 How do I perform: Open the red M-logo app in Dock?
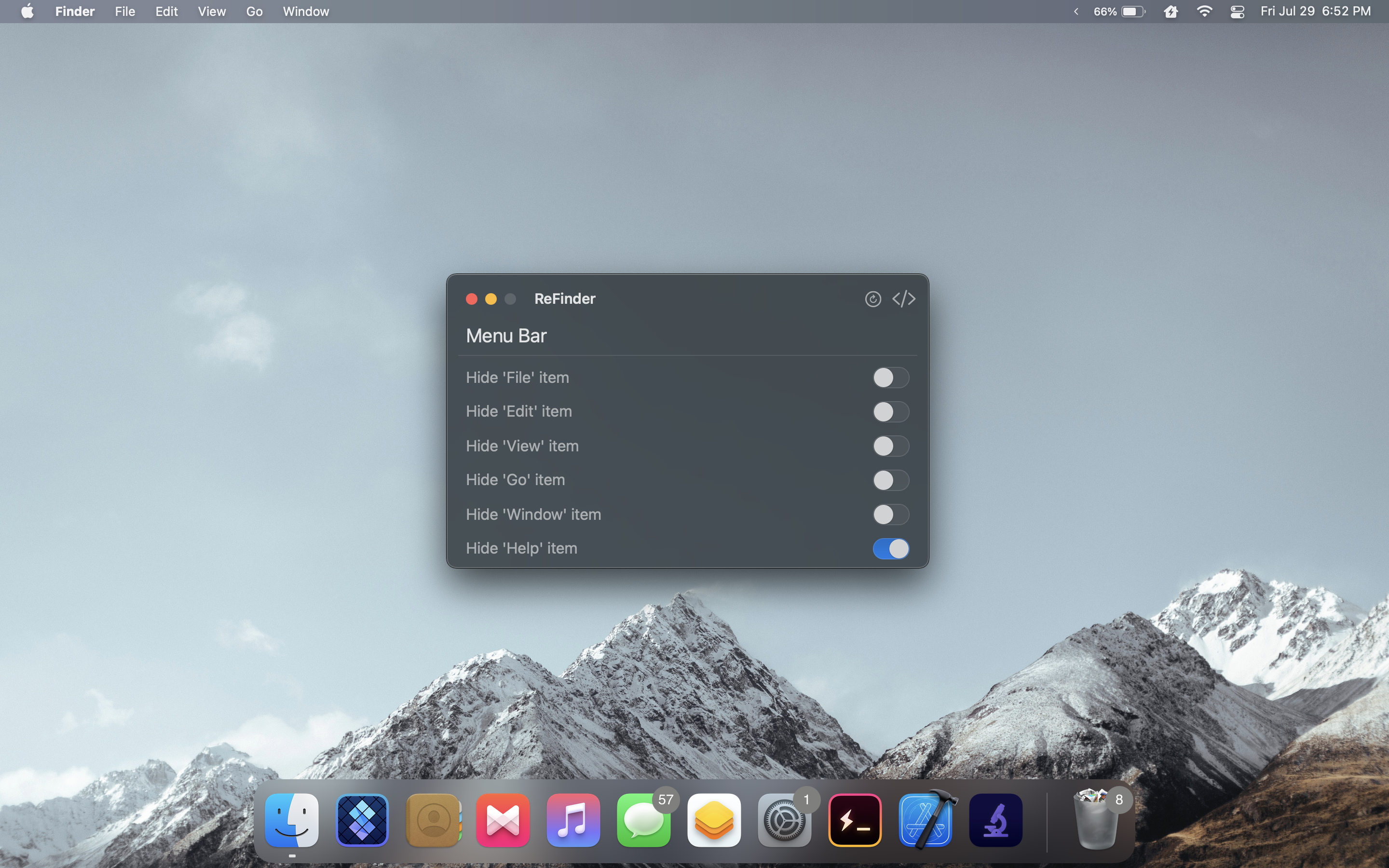tap(503, 820)
